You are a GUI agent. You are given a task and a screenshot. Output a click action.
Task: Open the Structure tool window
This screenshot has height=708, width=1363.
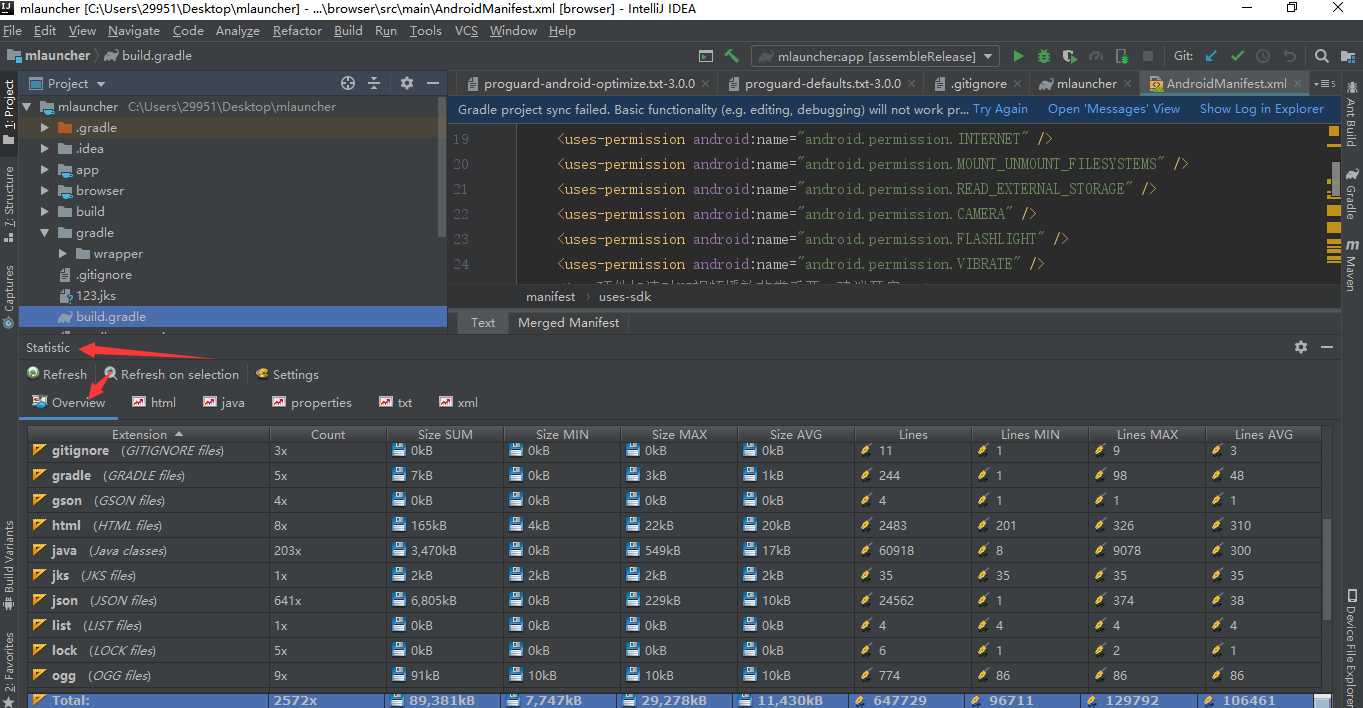pos(9,204)
